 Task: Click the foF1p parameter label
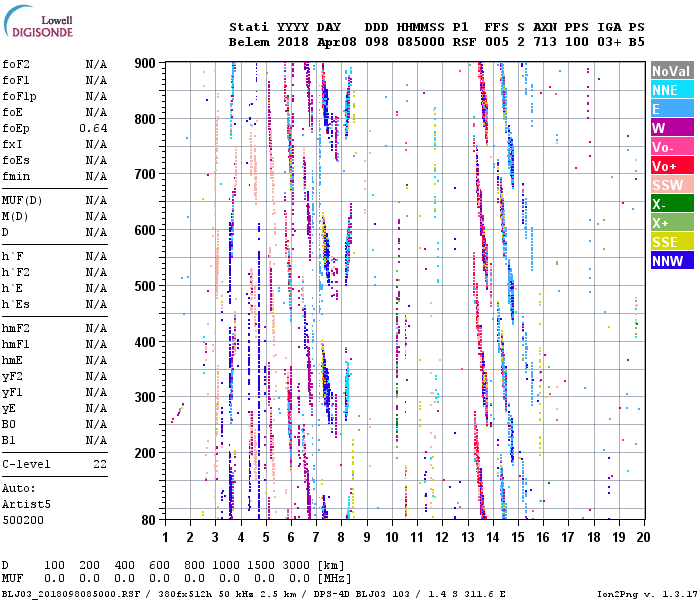click(19, 96)
